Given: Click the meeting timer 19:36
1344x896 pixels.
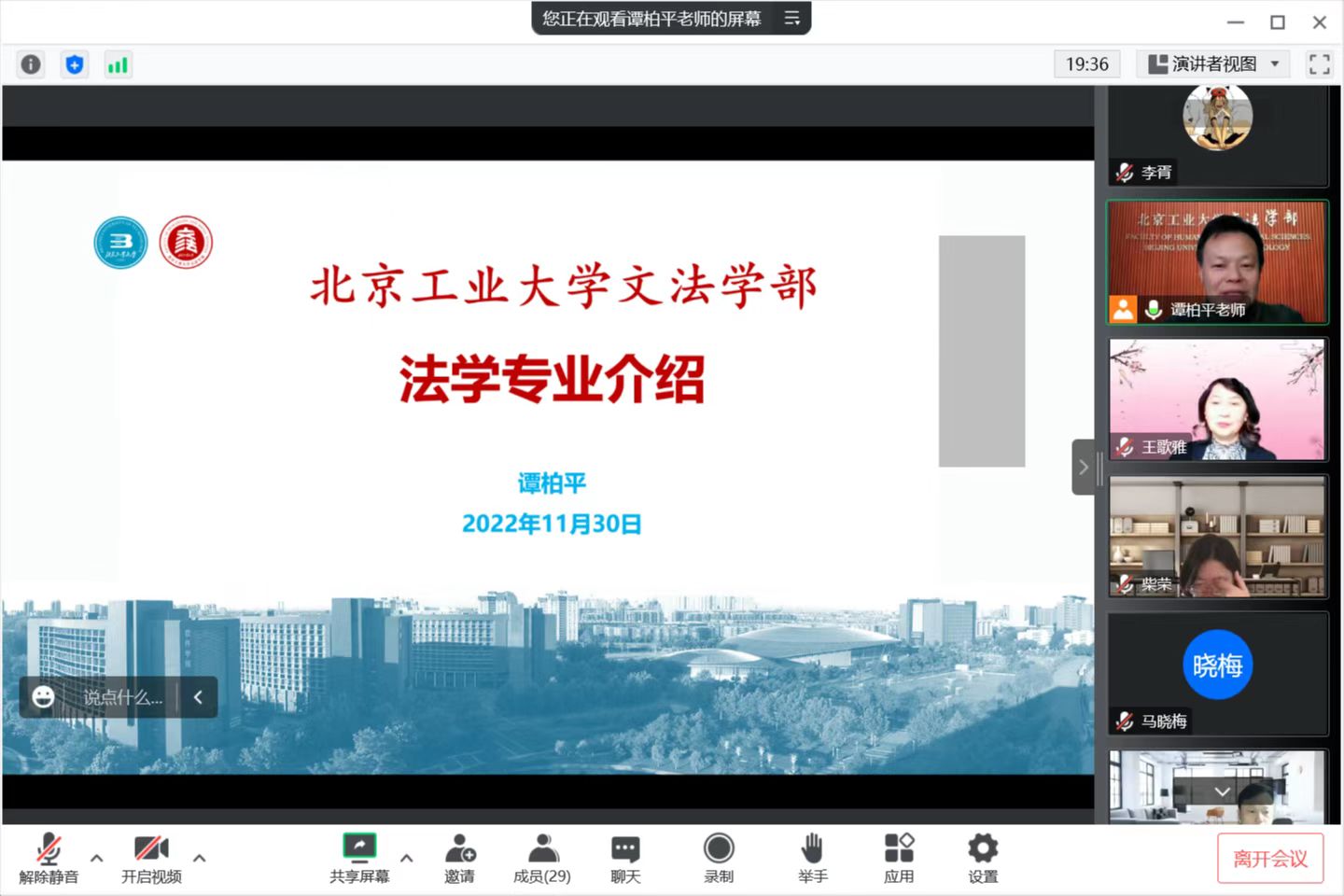Looking at the screenshot, I should pos(1087,64).
